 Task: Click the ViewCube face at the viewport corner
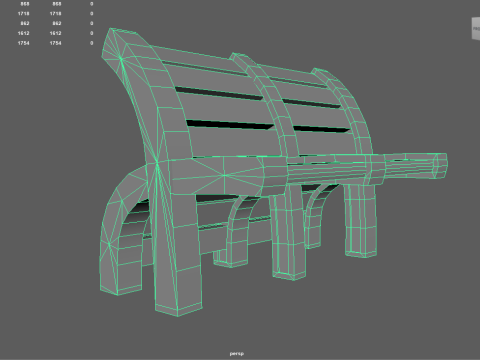point(476,29)
